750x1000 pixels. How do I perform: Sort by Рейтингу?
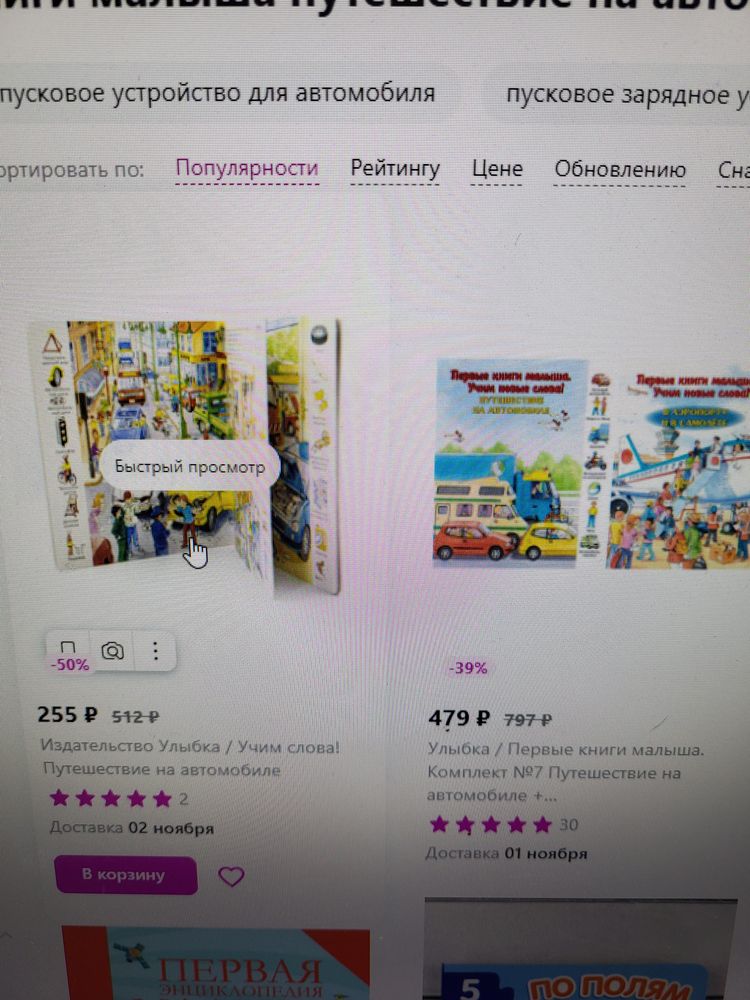click(x=395, y=169)
